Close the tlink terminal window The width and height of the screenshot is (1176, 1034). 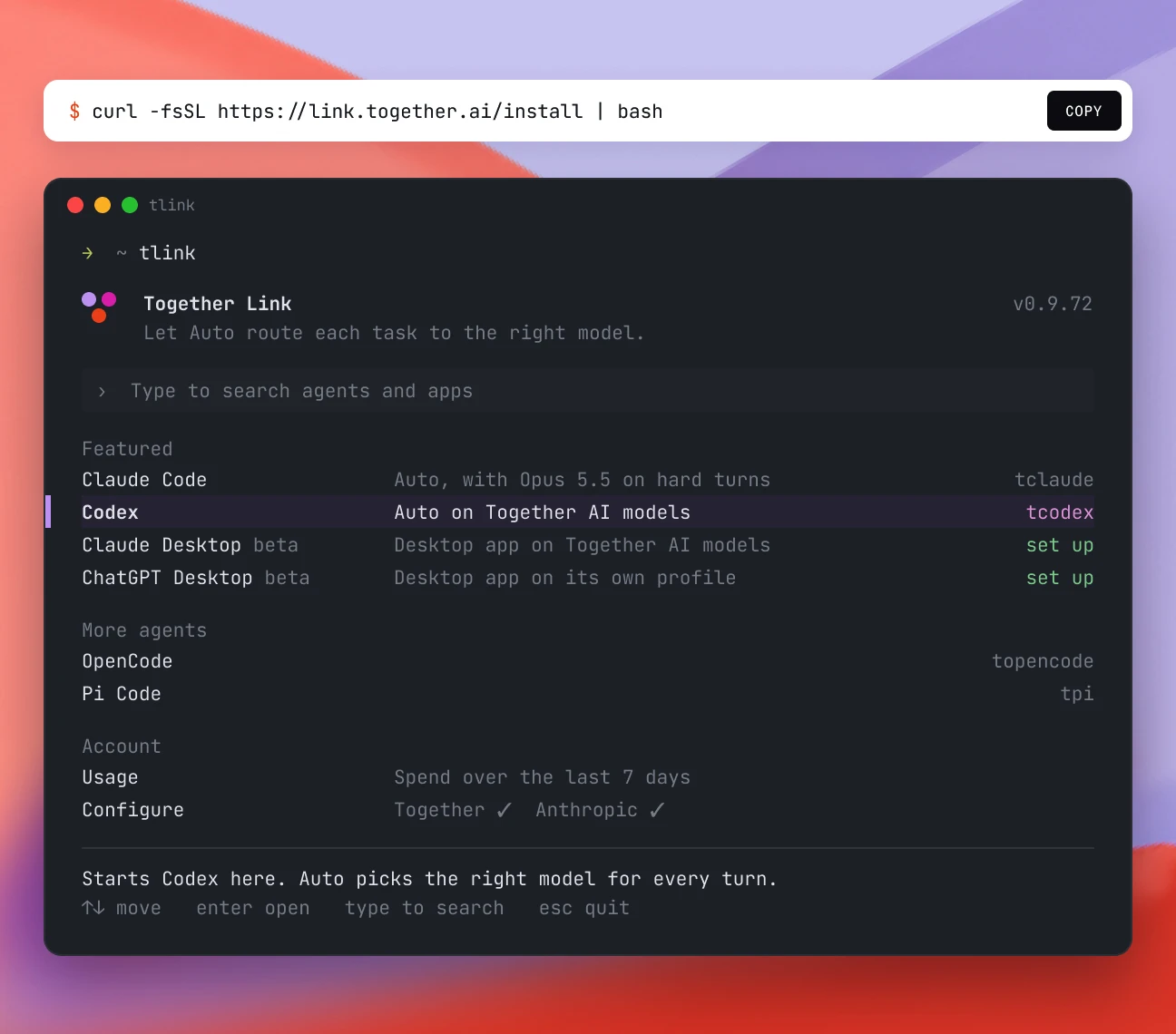click(75, 205)
